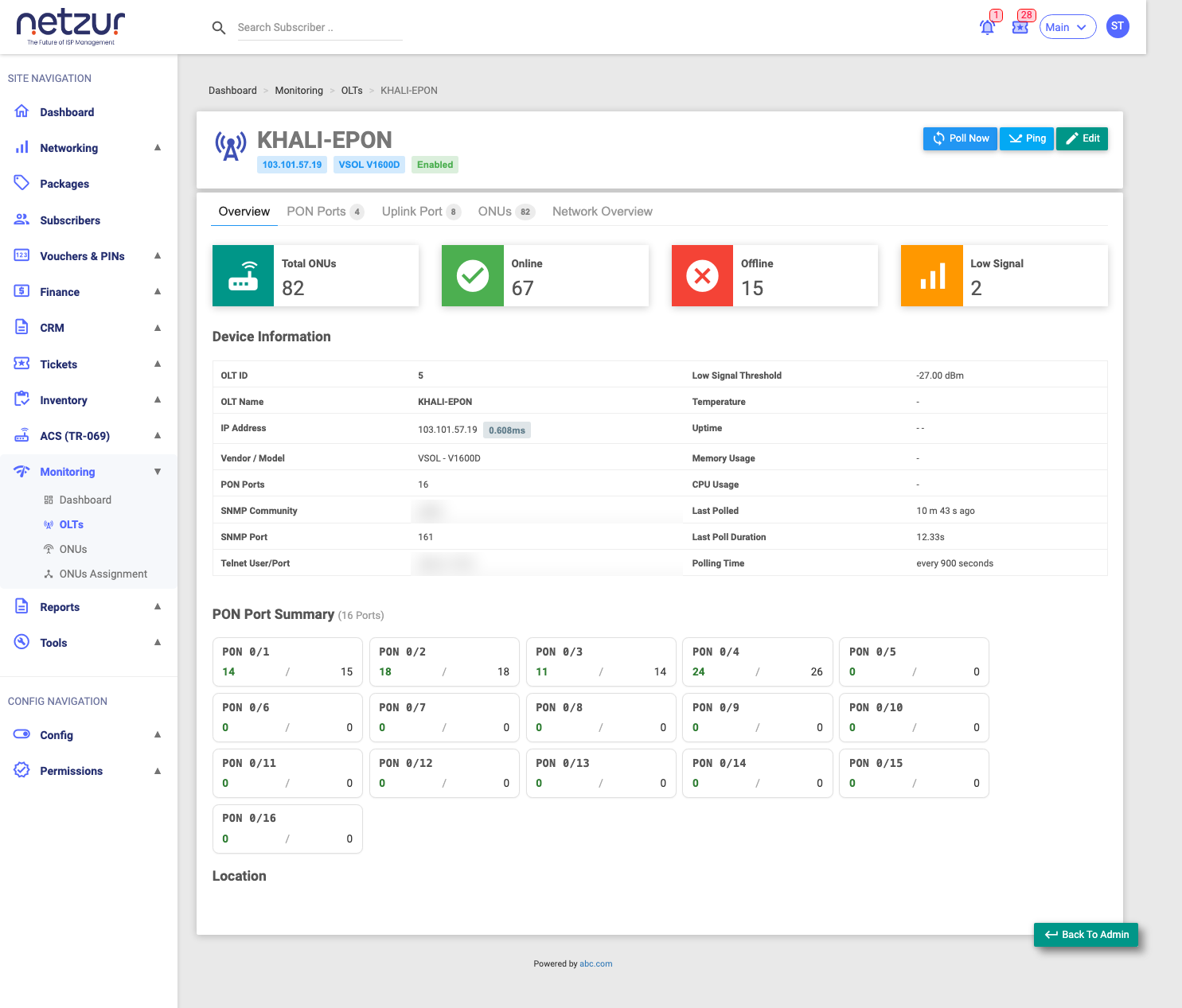1182x1008 pixels.
Task: Click the Vouchers & PINs icon
Action: (22, 255)
